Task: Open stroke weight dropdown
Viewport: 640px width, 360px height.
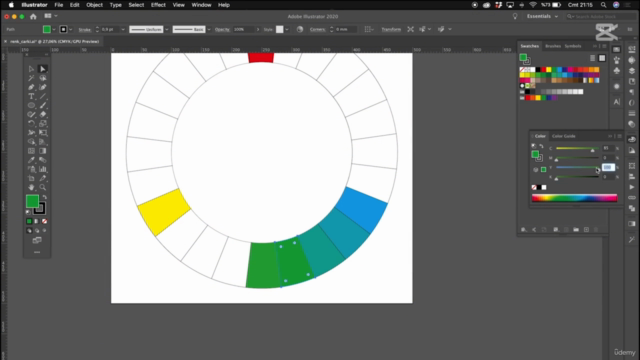Action: coord(123,29)
